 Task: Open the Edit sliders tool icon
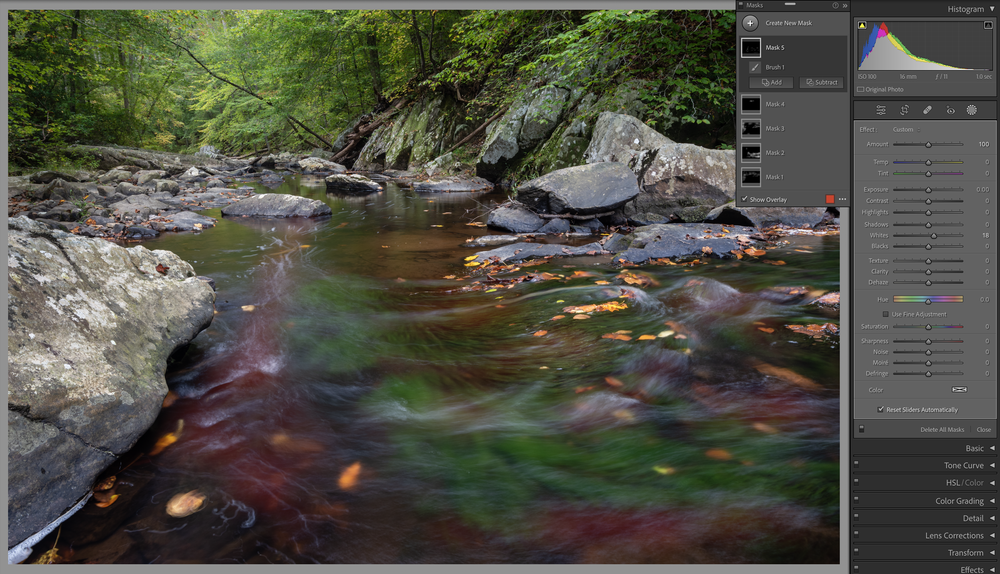881,110
